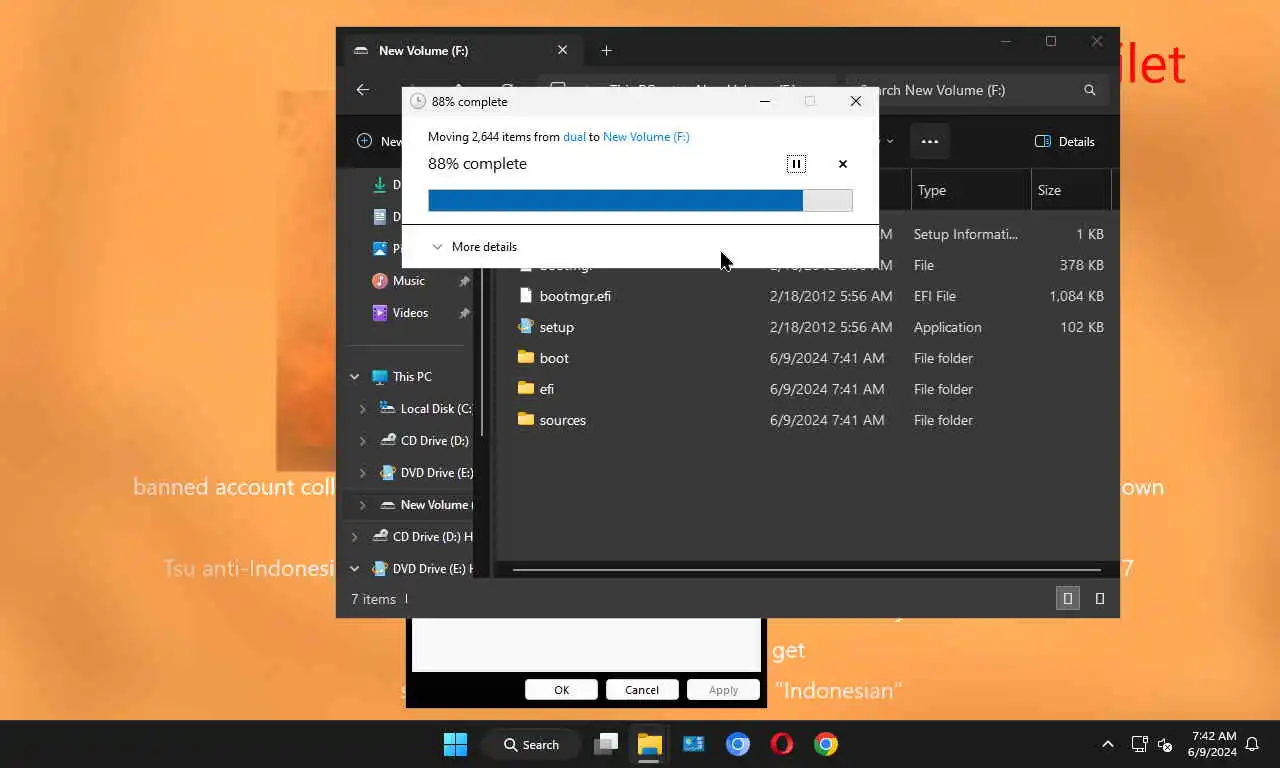The height and width of the screenshot is (768, 1280).
Task: Open Google Chrome from the taskbar
Action: [826, 744]
